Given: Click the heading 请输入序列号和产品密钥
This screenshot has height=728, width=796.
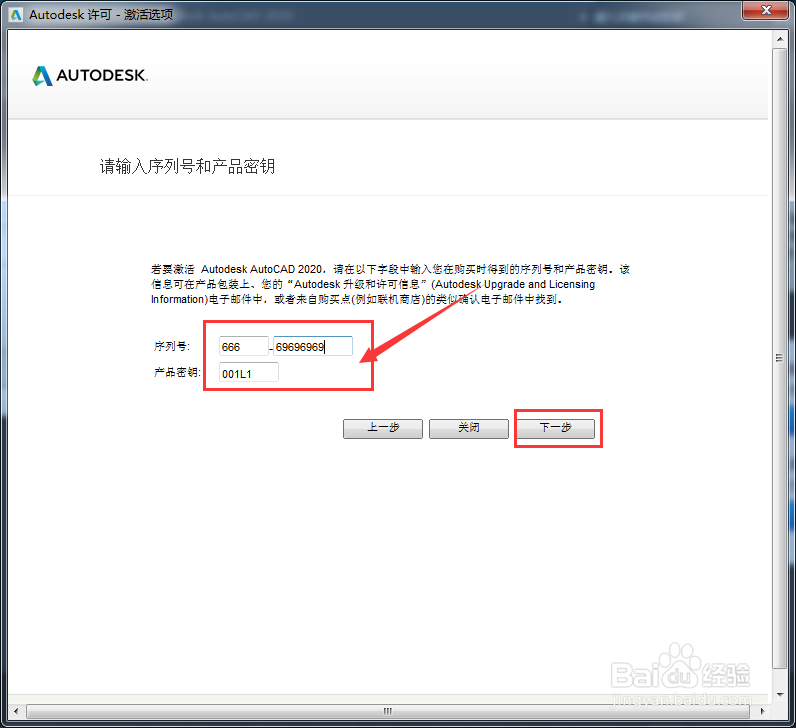Looking at the screenshot, I should (x=187, y=166).
